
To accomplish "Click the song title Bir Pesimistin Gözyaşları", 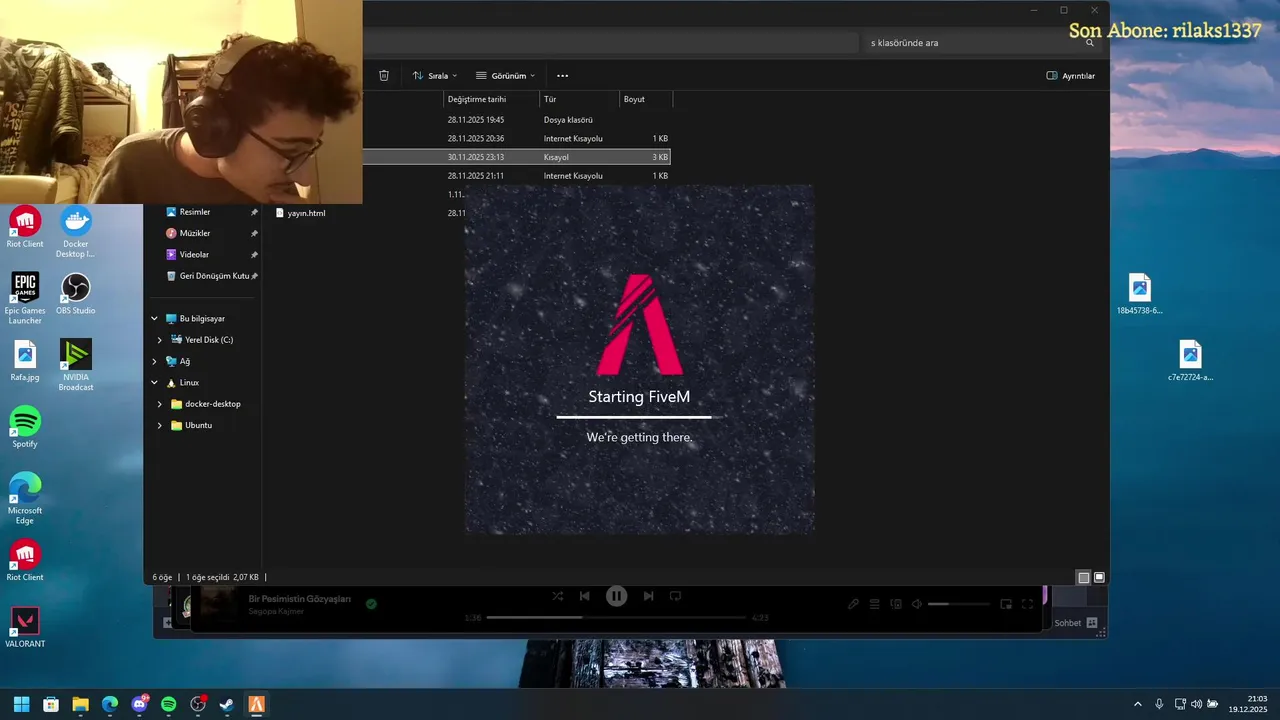I will [300, 598].
